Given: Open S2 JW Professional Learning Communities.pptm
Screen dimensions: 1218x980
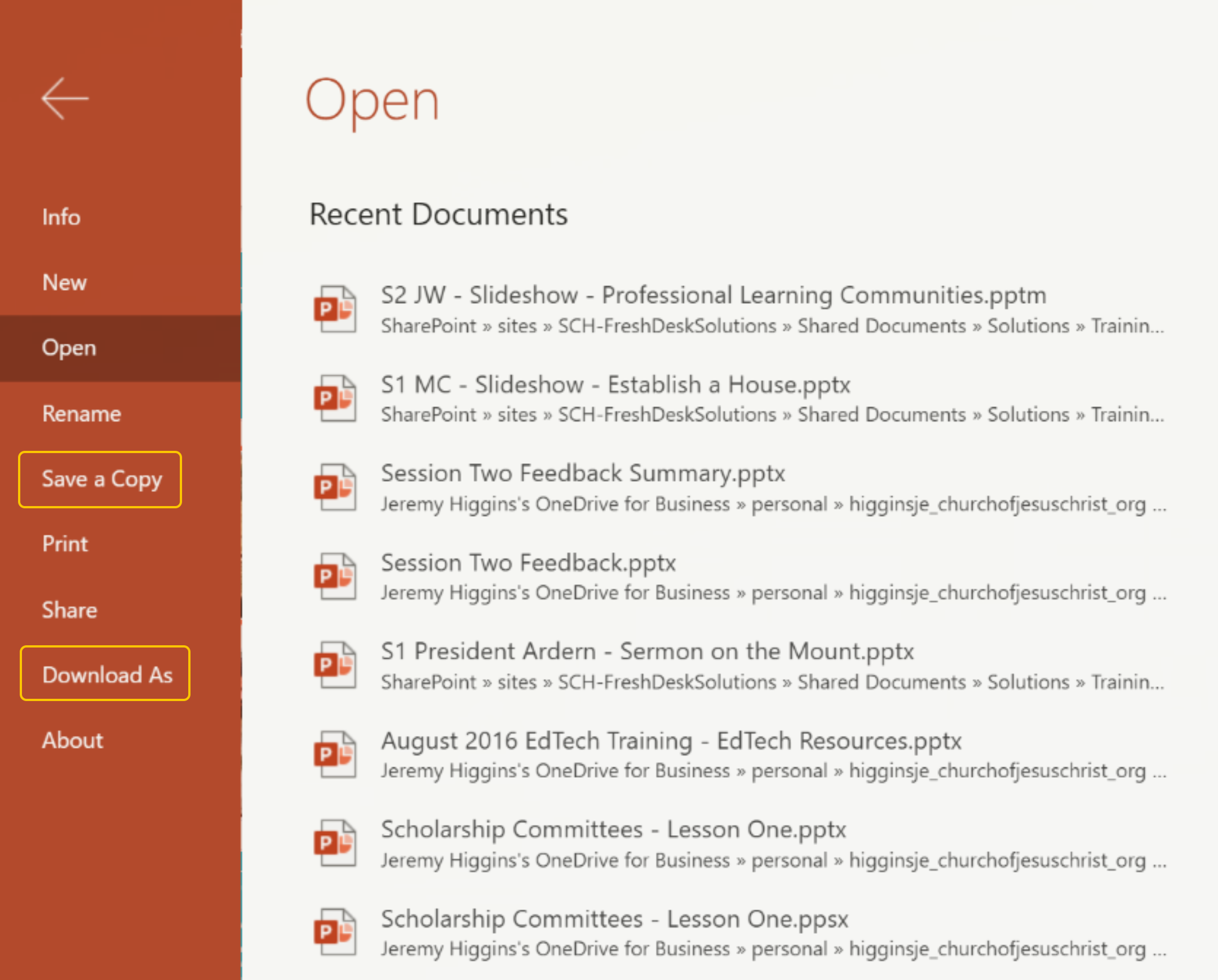Looking at the screenshot, I should pos(713,295).
